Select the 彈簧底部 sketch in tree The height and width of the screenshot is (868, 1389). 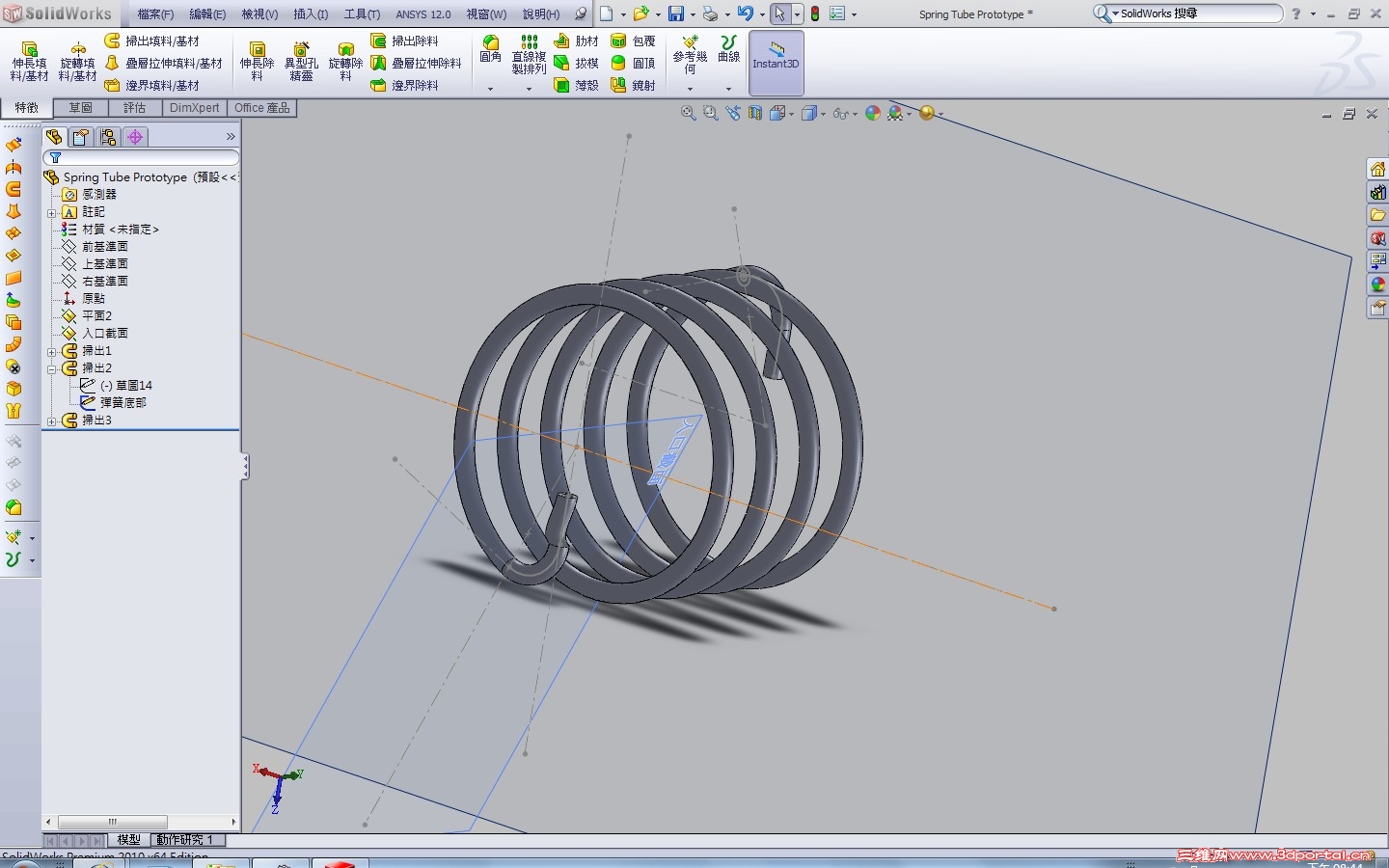123,403
